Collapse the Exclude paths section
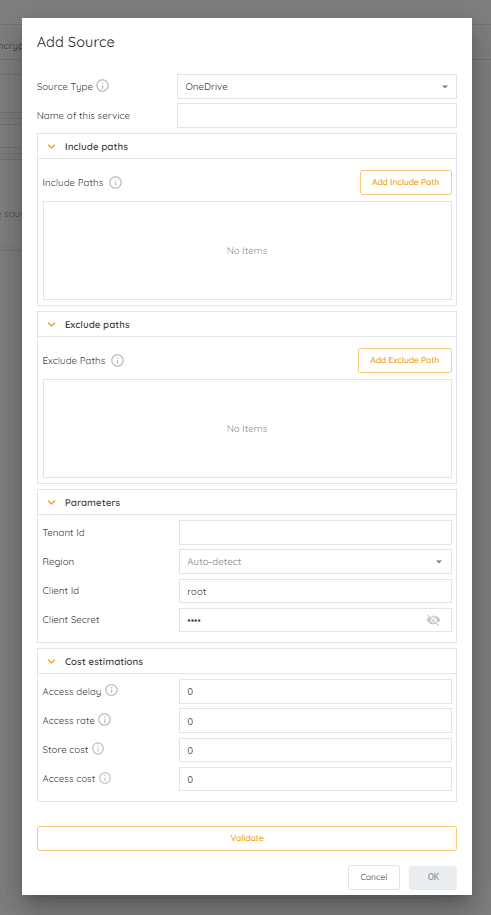Screen dimensions: 491x915 click(x=51, y=324)
